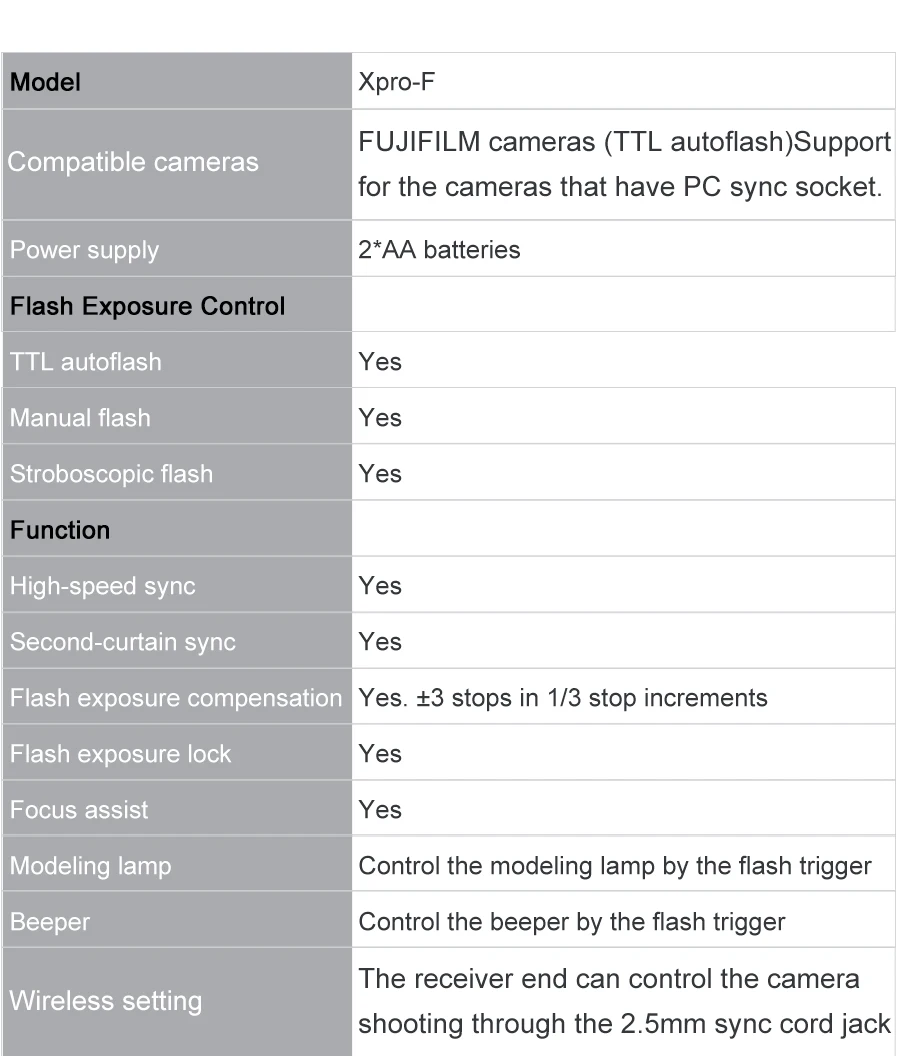Select the Yes value for Focus assist
900x1056 pixels.
tap(380, 810)
